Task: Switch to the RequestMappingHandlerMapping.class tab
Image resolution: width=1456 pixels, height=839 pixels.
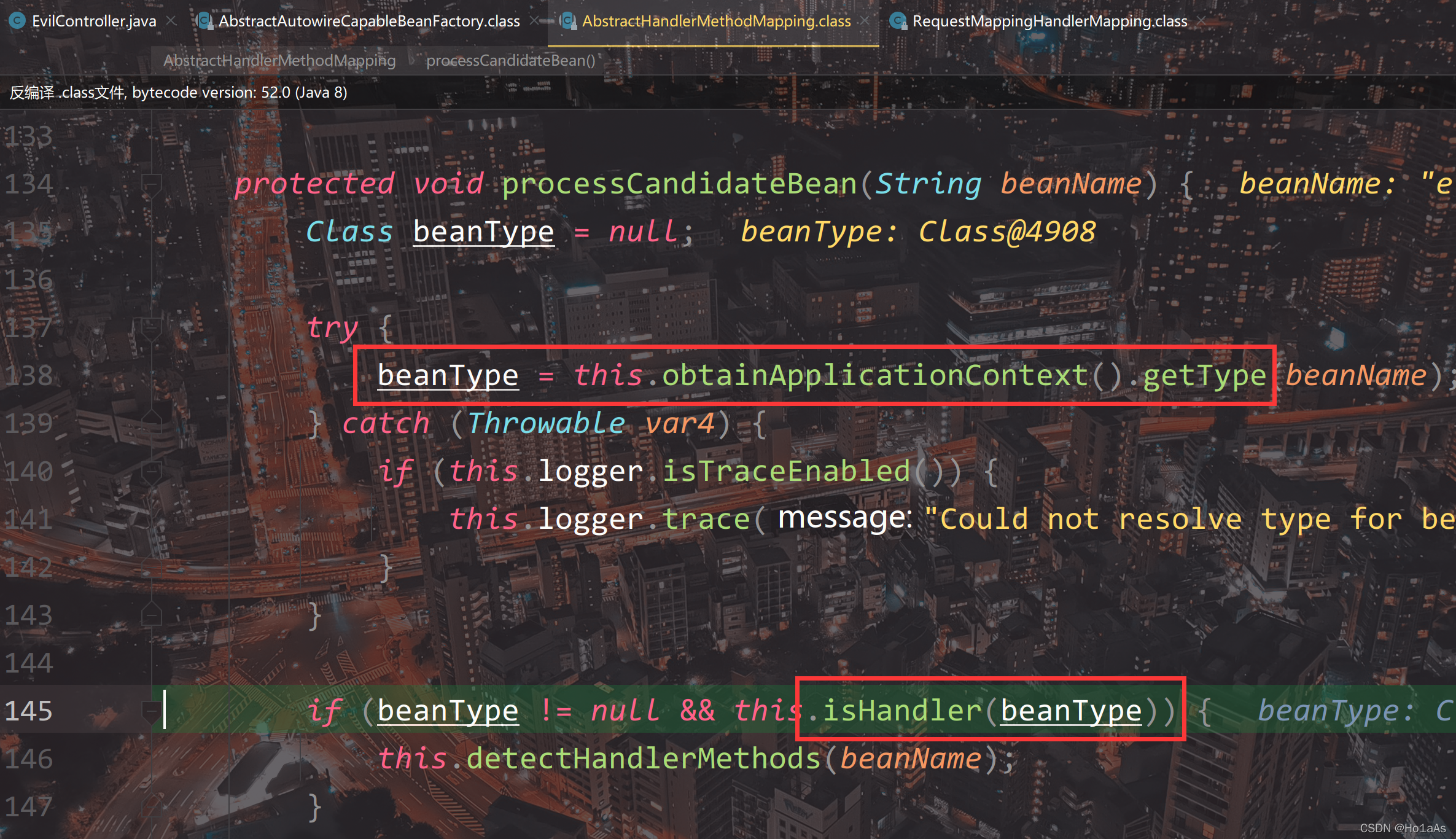Action: tap(1049, 21)
